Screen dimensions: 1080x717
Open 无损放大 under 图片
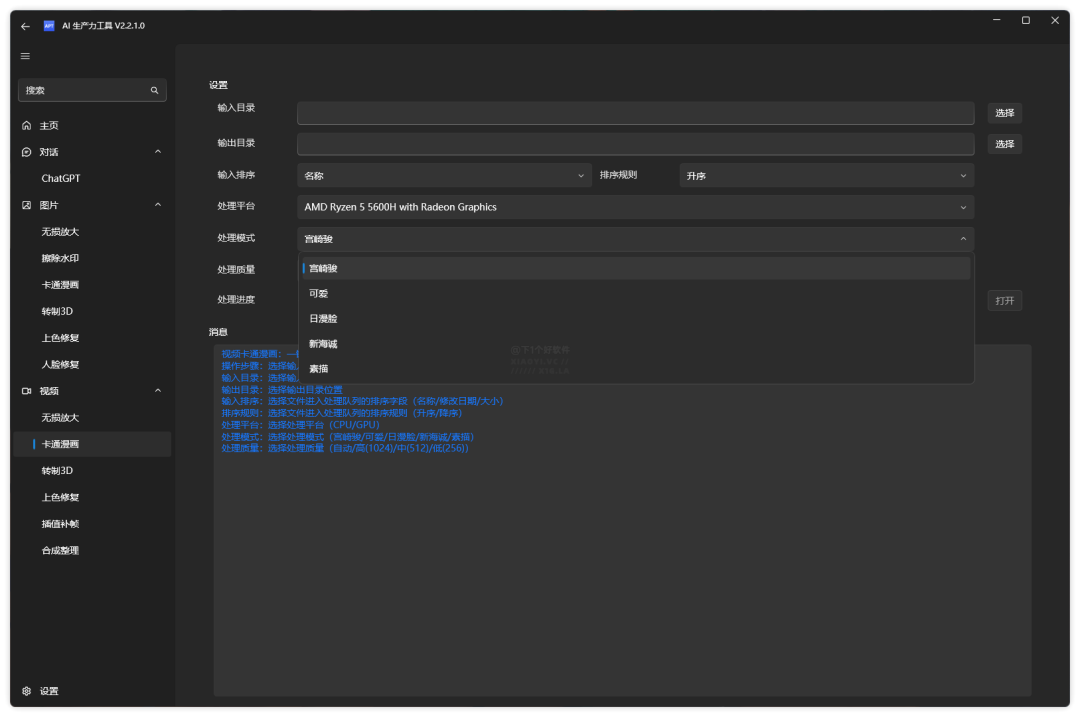[92, 232]
